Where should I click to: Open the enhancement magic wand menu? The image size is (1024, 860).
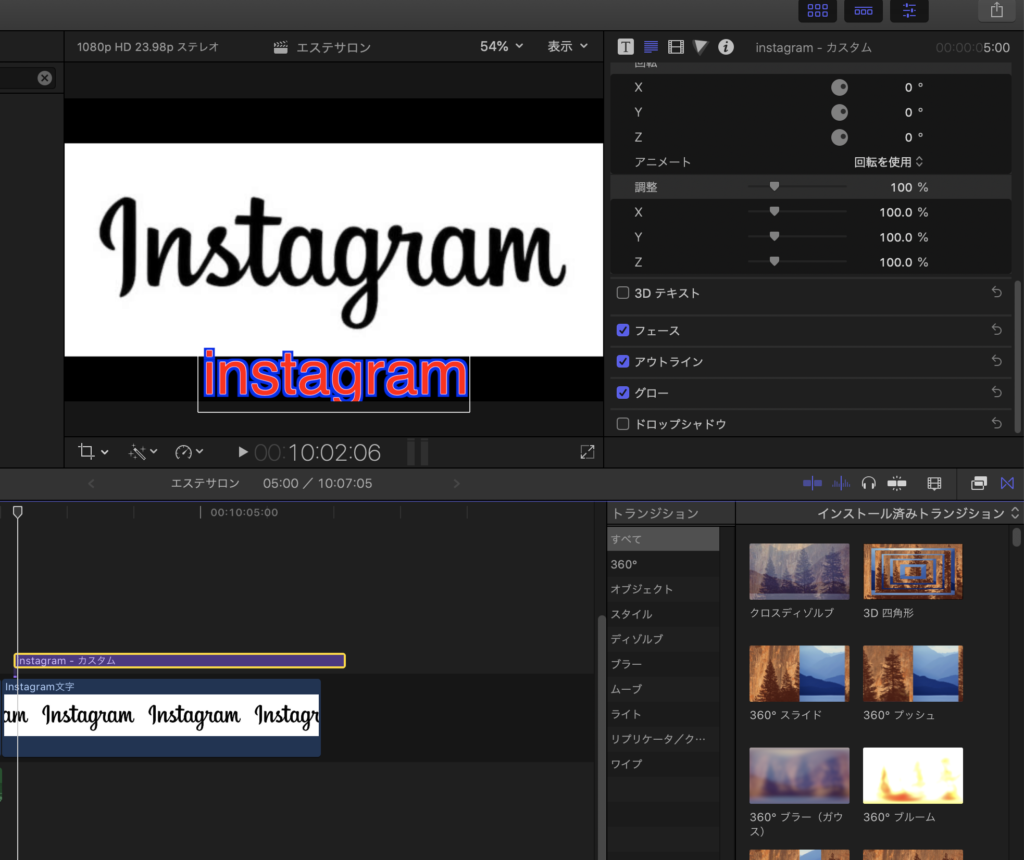[142, 452]
